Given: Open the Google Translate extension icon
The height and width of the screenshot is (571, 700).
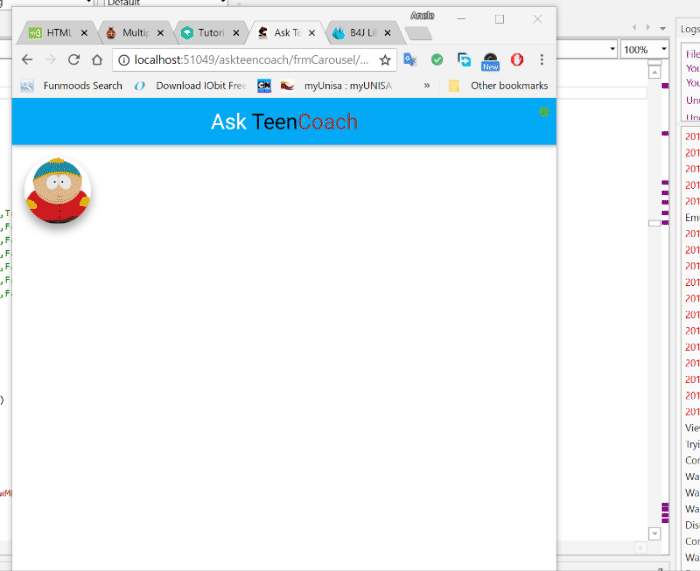Looking at the screenshot, I should pos(410,59).
